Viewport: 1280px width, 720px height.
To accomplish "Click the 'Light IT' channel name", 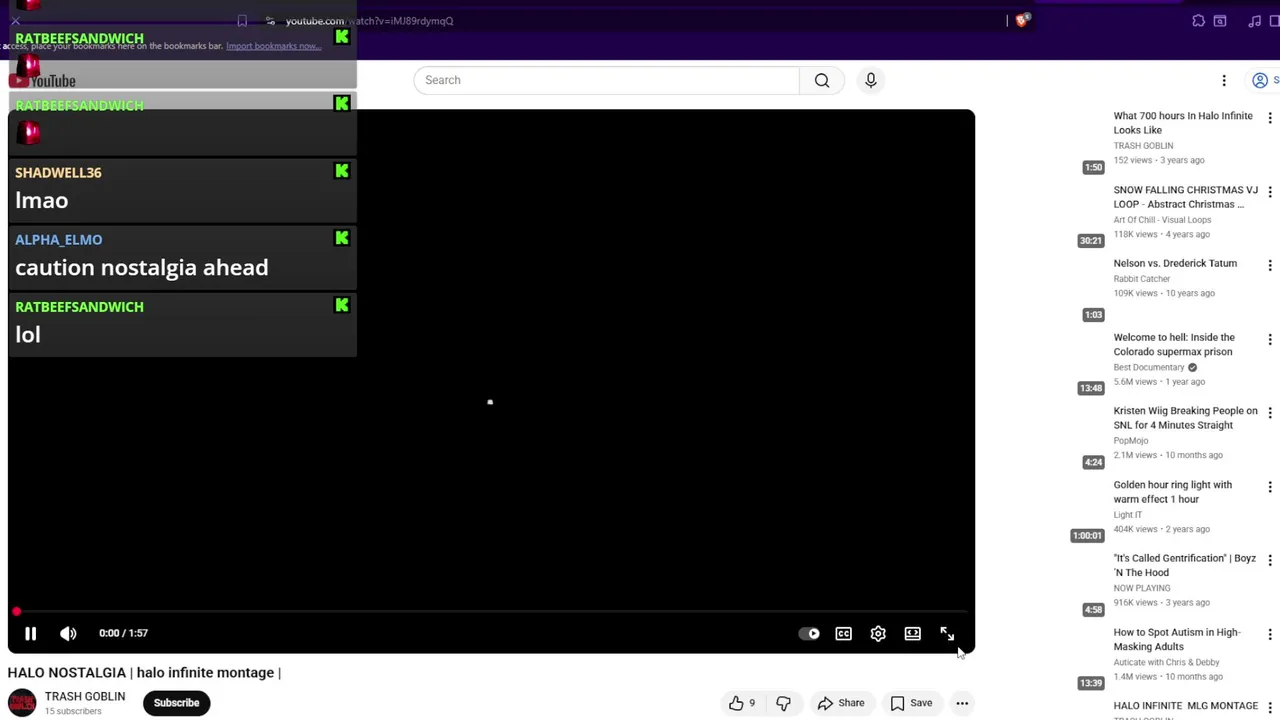I will pos(1127,515).
